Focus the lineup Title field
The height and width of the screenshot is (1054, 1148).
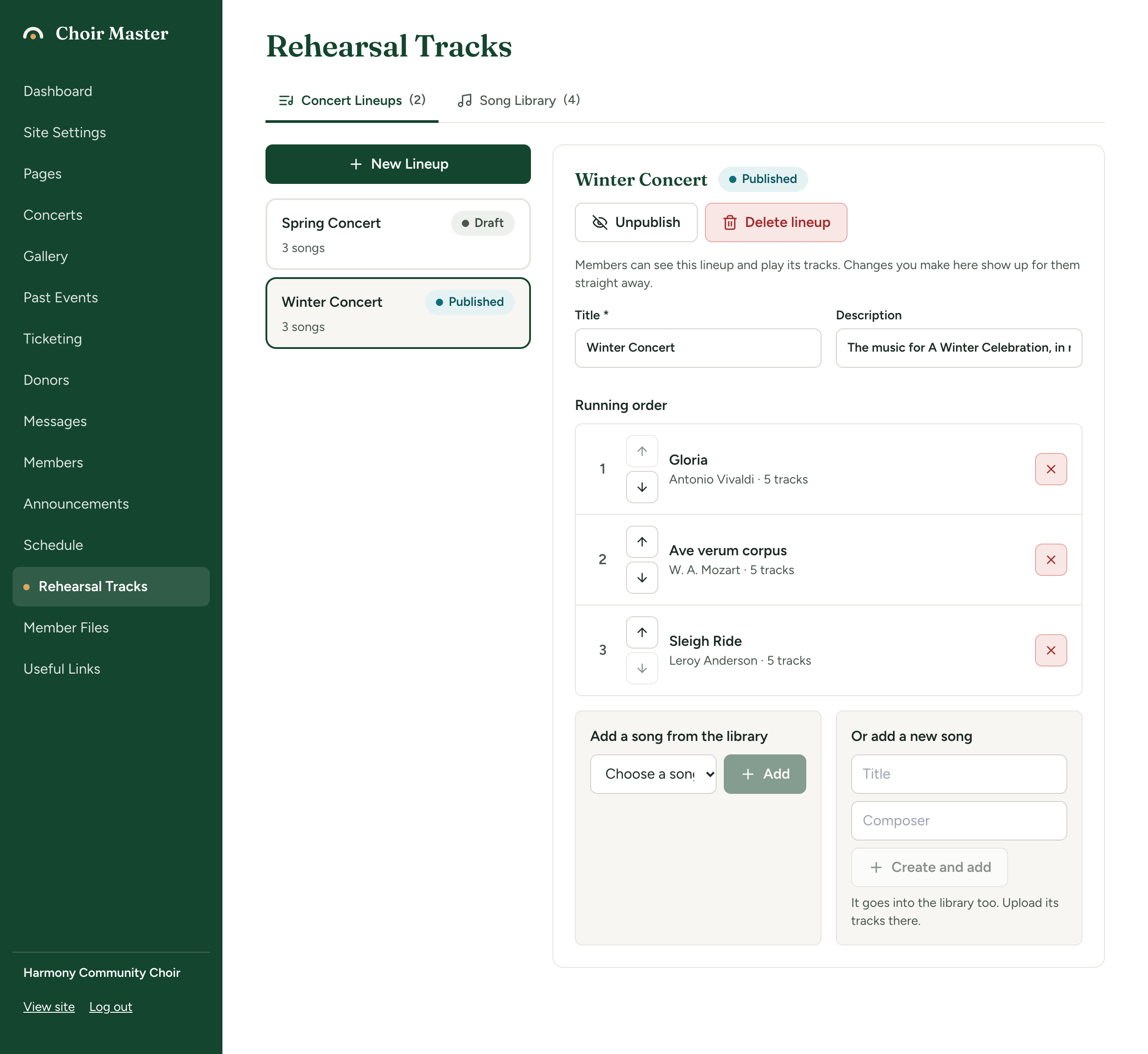click(x=698, y=348)
